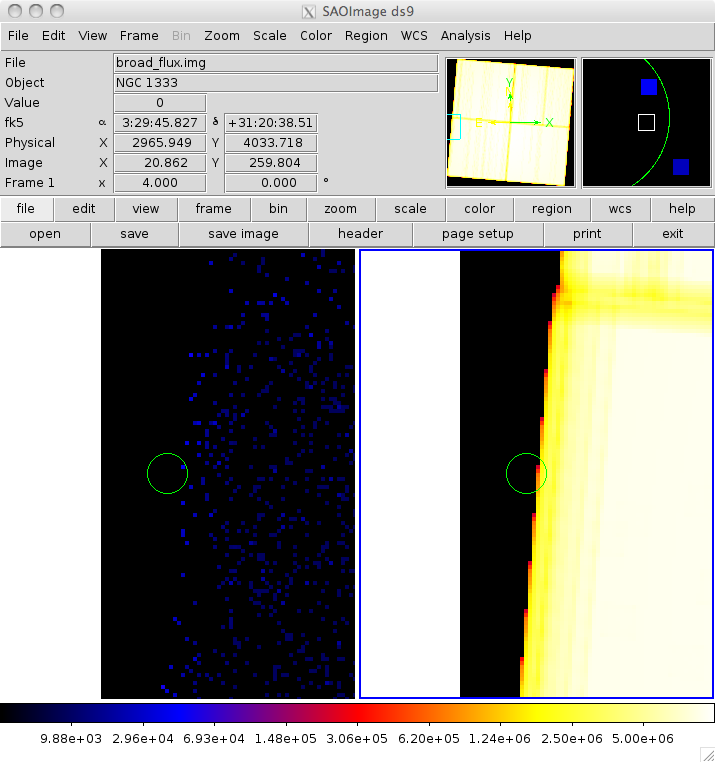
Task: Click the File name field broad_flux.img
Action: 275,63
